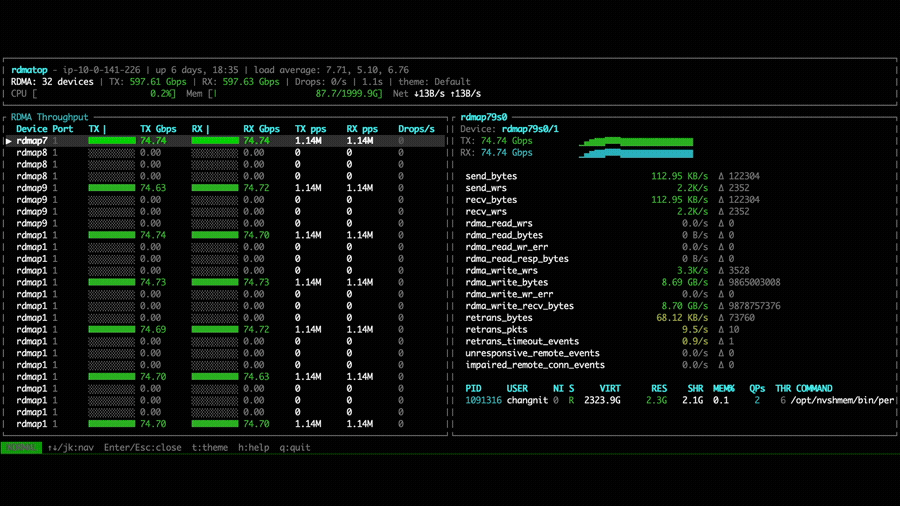Click 'theme: Default' indicator
Image resolution: width=900 pixels, height=506 pixels.
click(435, 82)
